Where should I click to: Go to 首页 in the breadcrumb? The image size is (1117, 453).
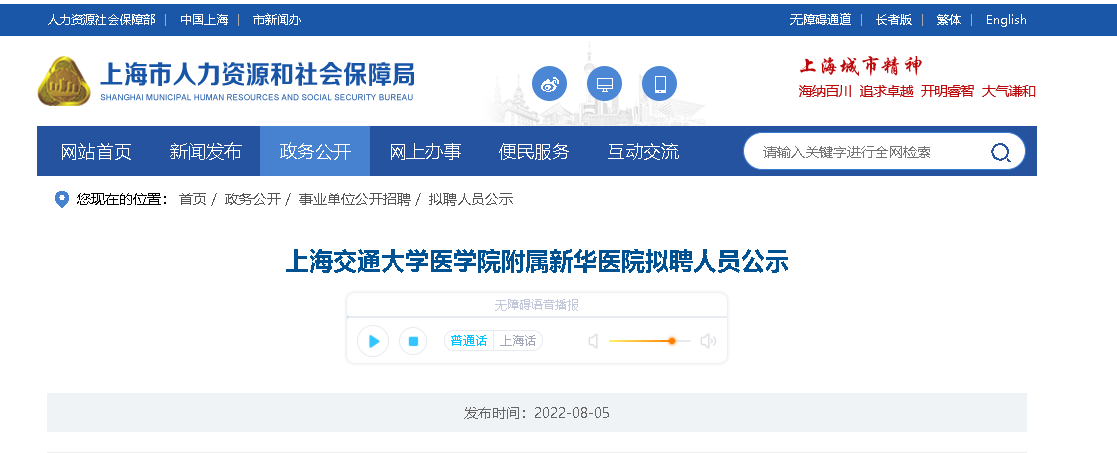point(192,199)
